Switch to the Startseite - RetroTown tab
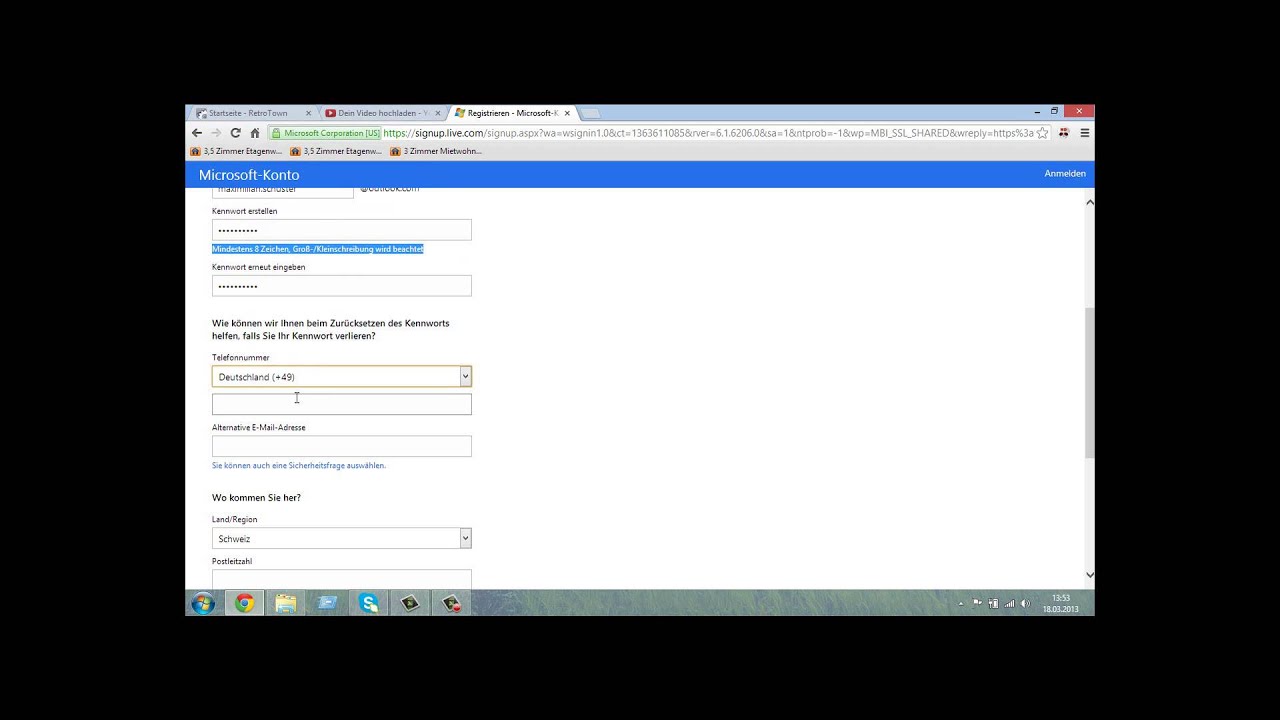Viewport: 1280px width, 720px height. pos(253,113)
